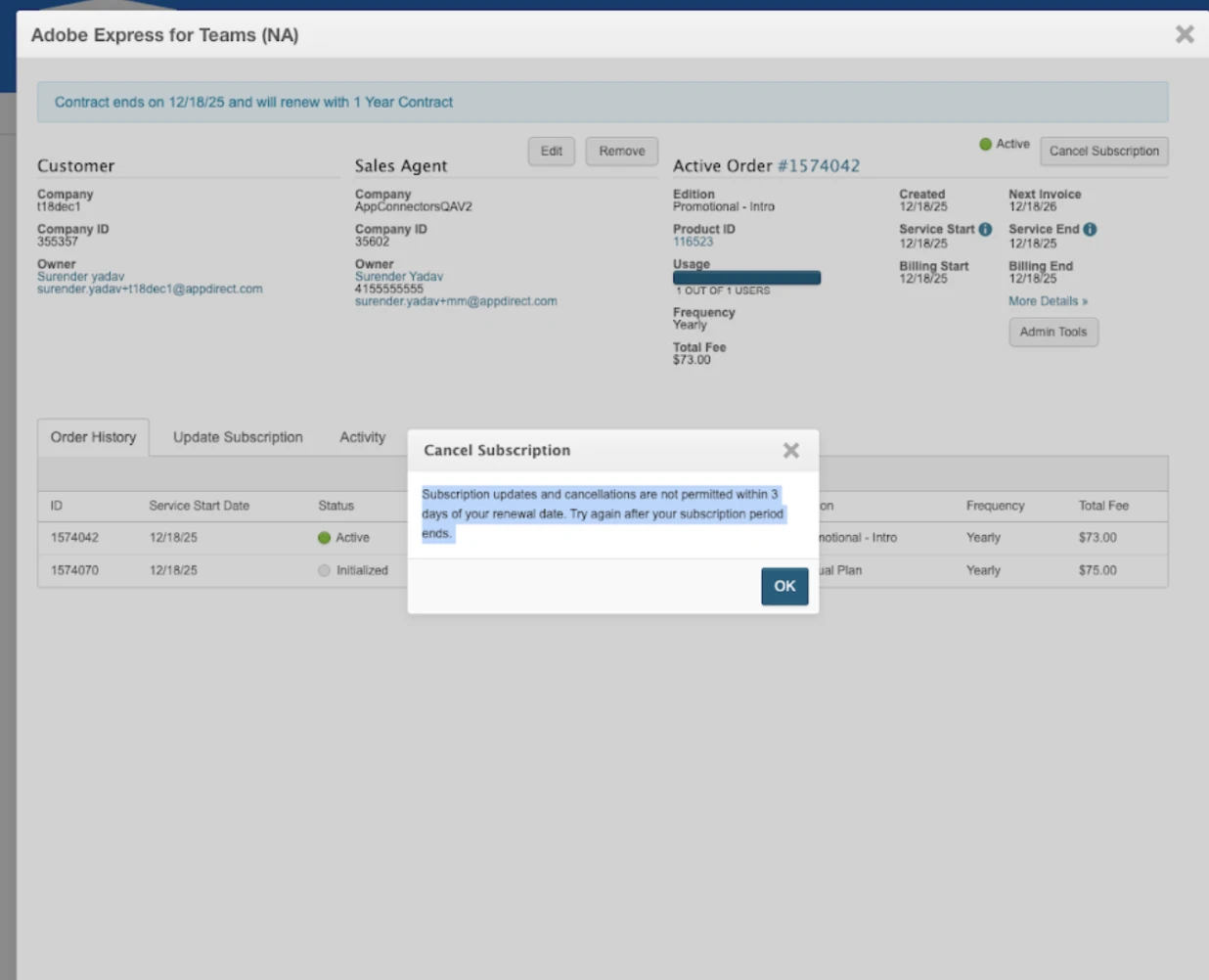The height and width of the screenshot is (980, 1209).
Task: Close the Cancel Subscription dialog with X
Action: [x=790, y=450]
